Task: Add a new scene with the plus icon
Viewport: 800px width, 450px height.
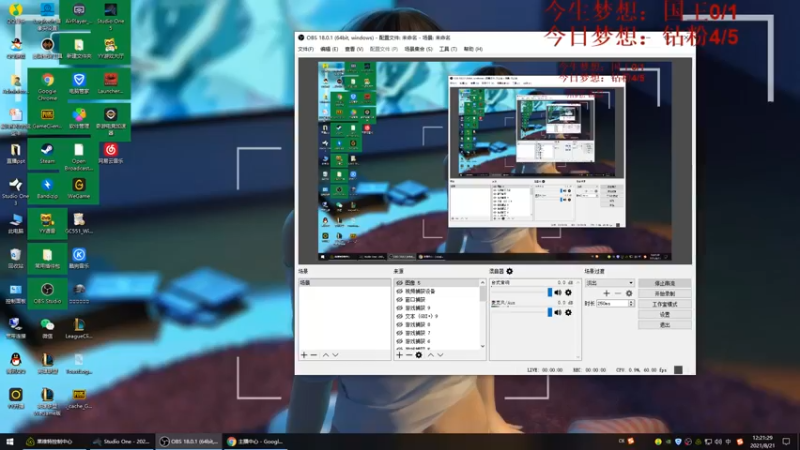Action: coord(304,355)
